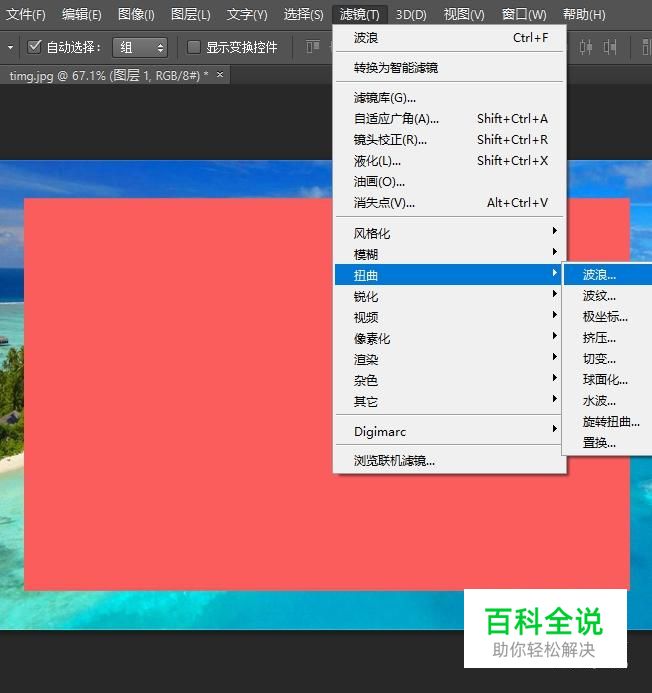Image resolution: width=652 pixels, height=693 pixels.
Task: Choose 浏览联机滤镜...
Action: 450,461
